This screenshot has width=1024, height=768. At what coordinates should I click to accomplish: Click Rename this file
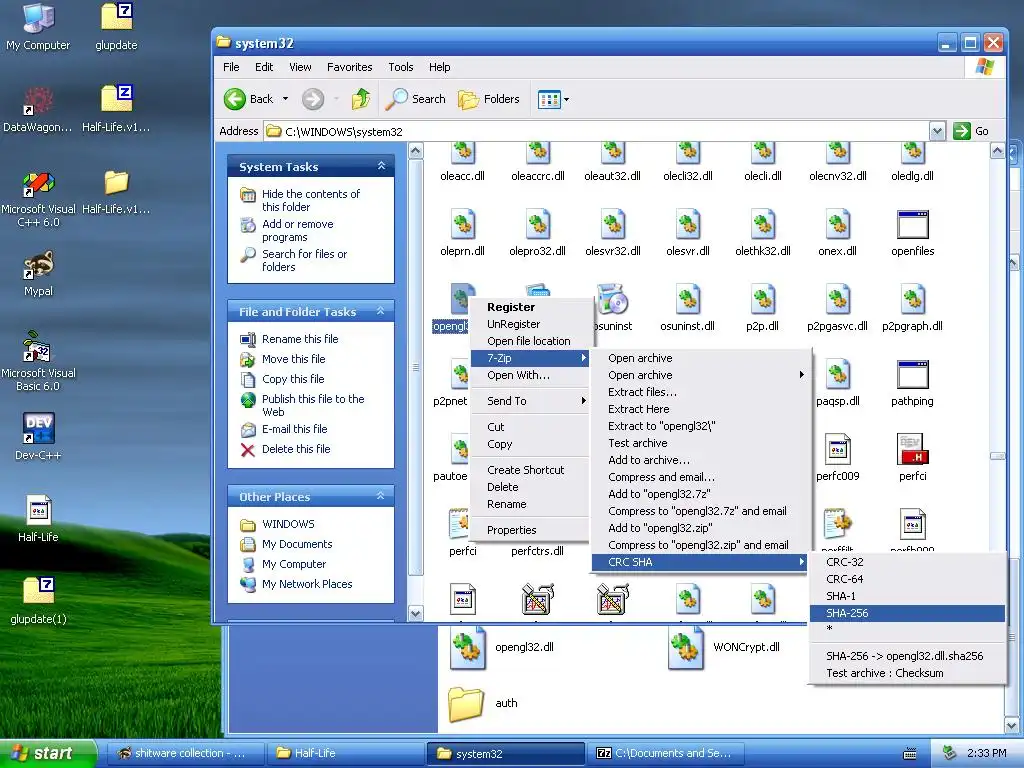300,339
